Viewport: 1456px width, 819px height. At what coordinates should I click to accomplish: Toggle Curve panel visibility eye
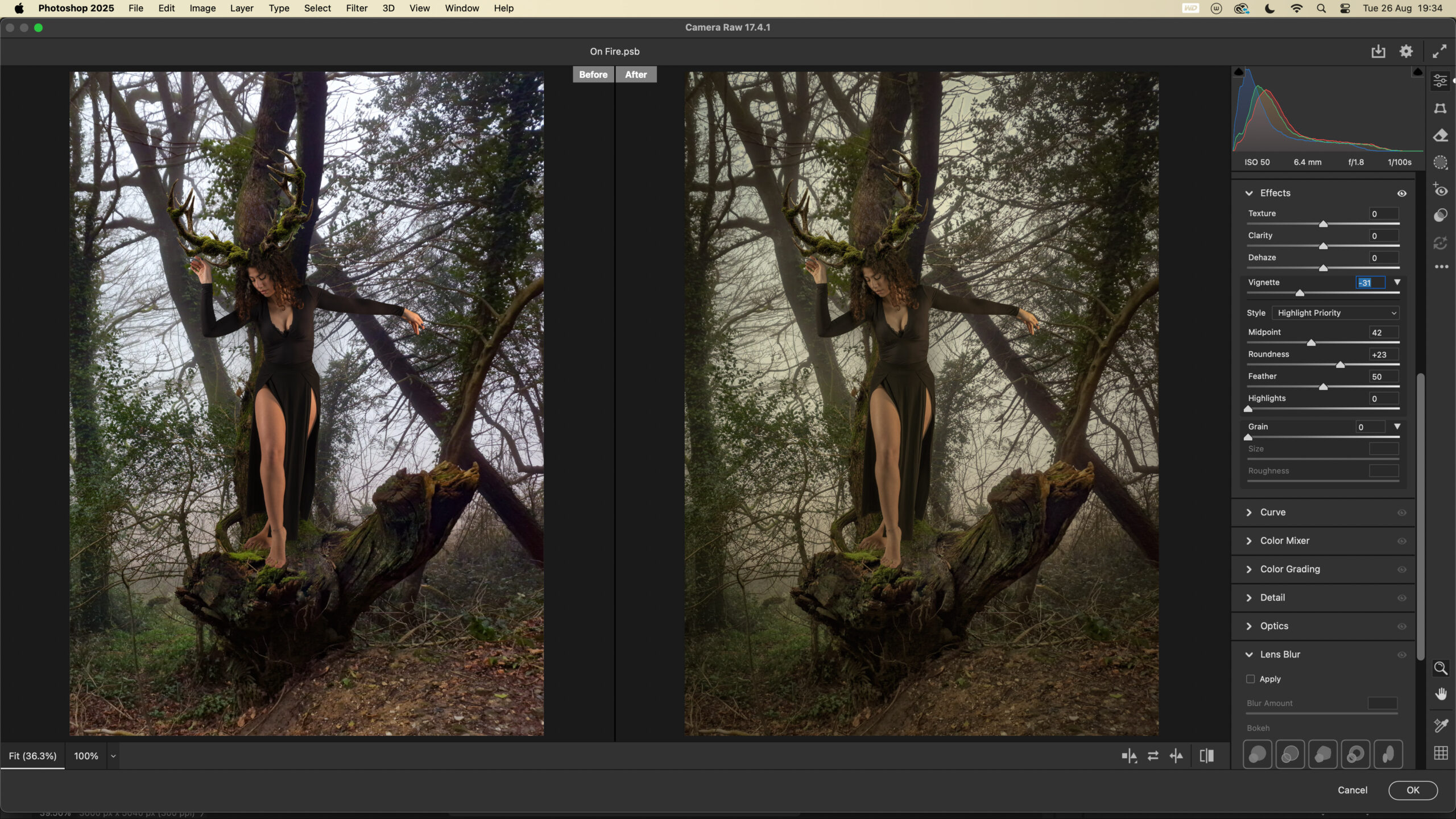(x=1402, y=512)
